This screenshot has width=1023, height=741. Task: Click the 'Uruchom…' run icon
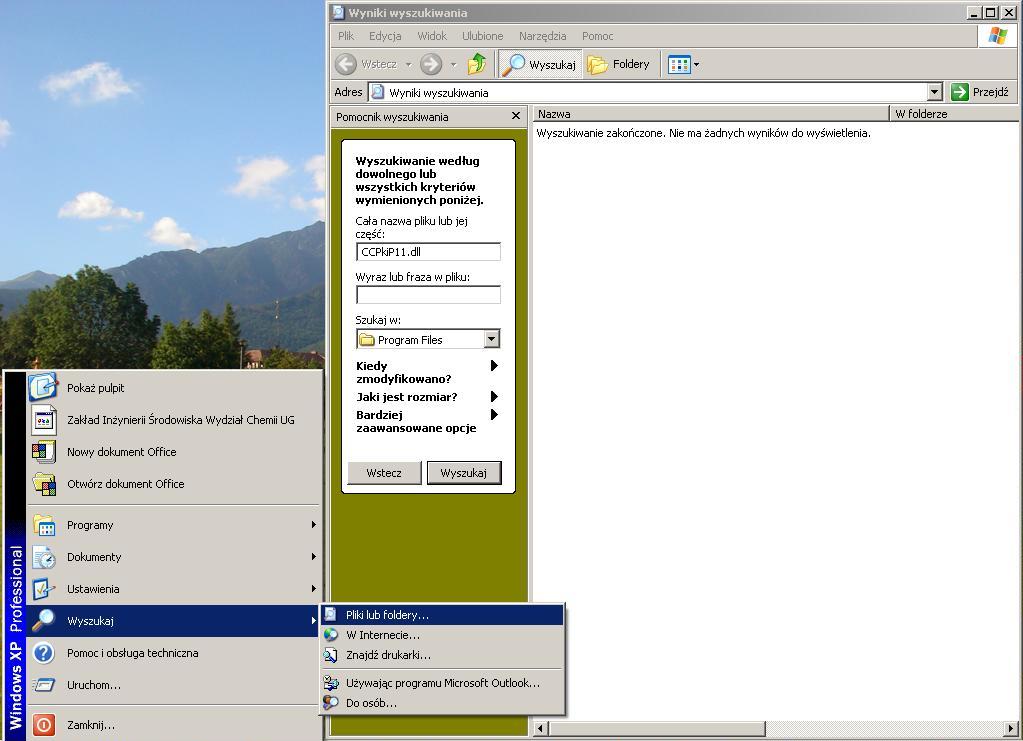(44, 685)
